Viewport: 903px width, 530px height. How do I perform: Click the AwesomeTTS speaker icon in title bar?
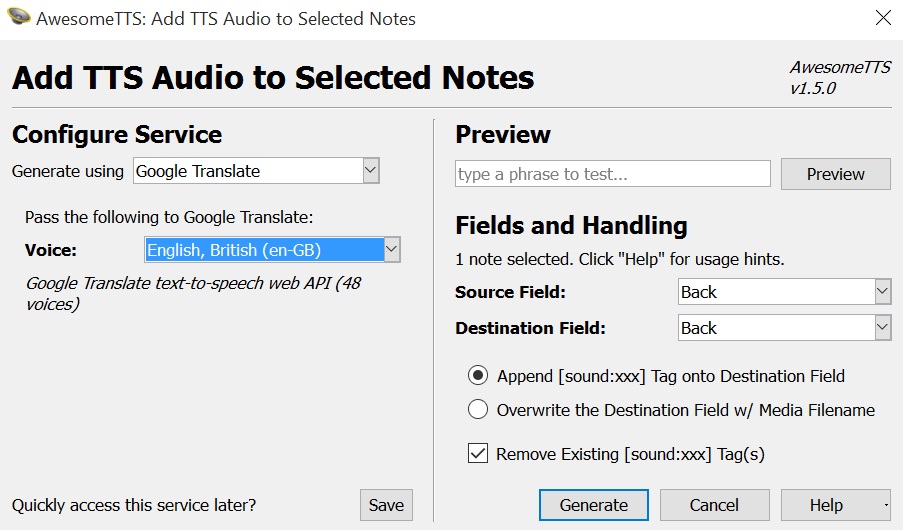coord(19,17)
